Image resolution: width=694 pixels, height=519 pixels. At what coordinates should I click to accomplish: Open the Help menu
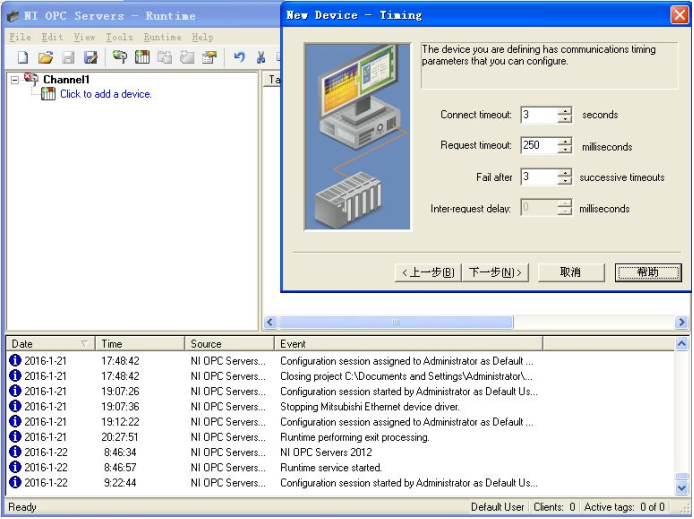[x=202, y=37]
